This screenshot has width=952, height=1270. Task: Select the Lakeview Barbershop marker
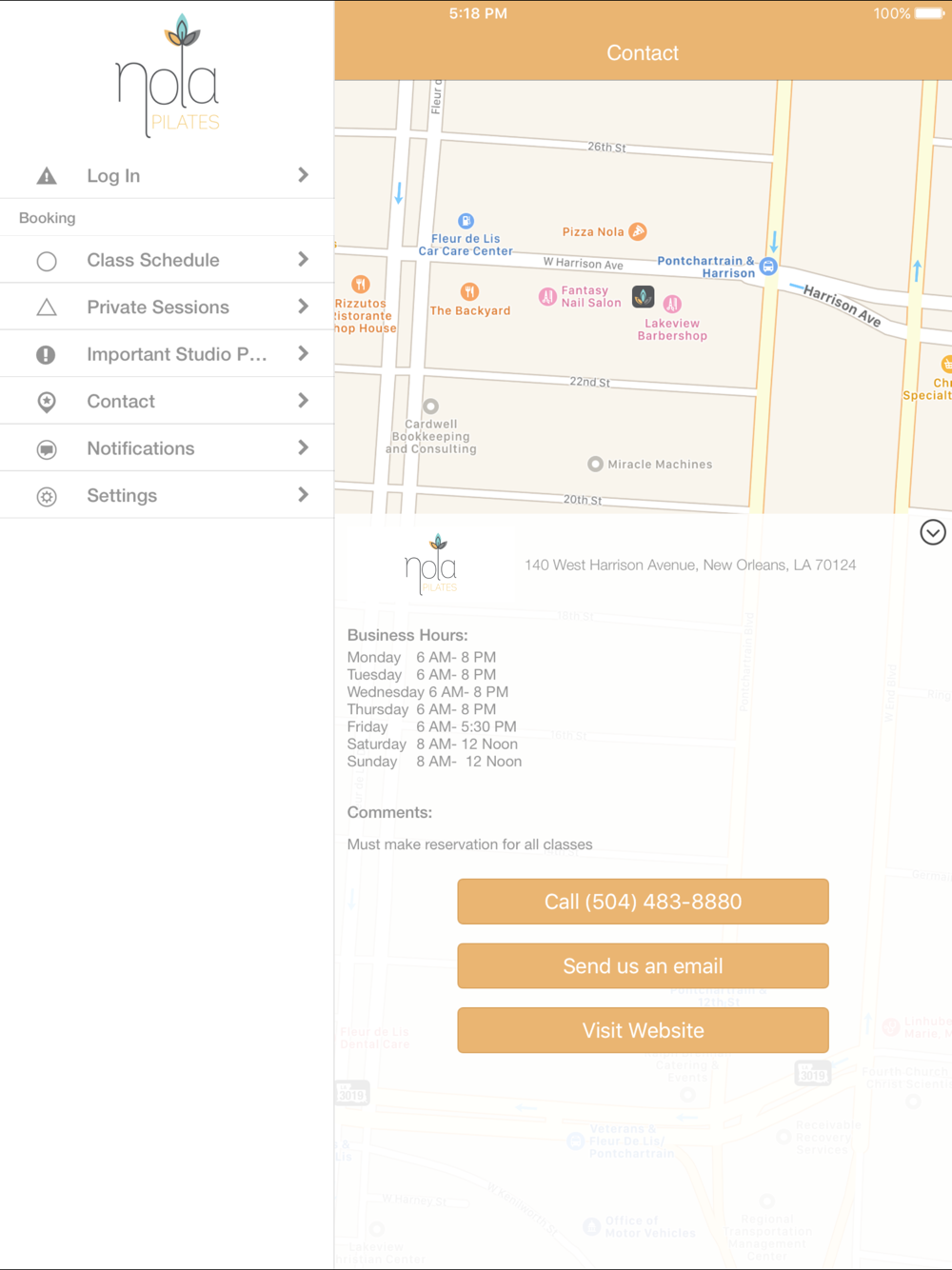click(672, 304)
